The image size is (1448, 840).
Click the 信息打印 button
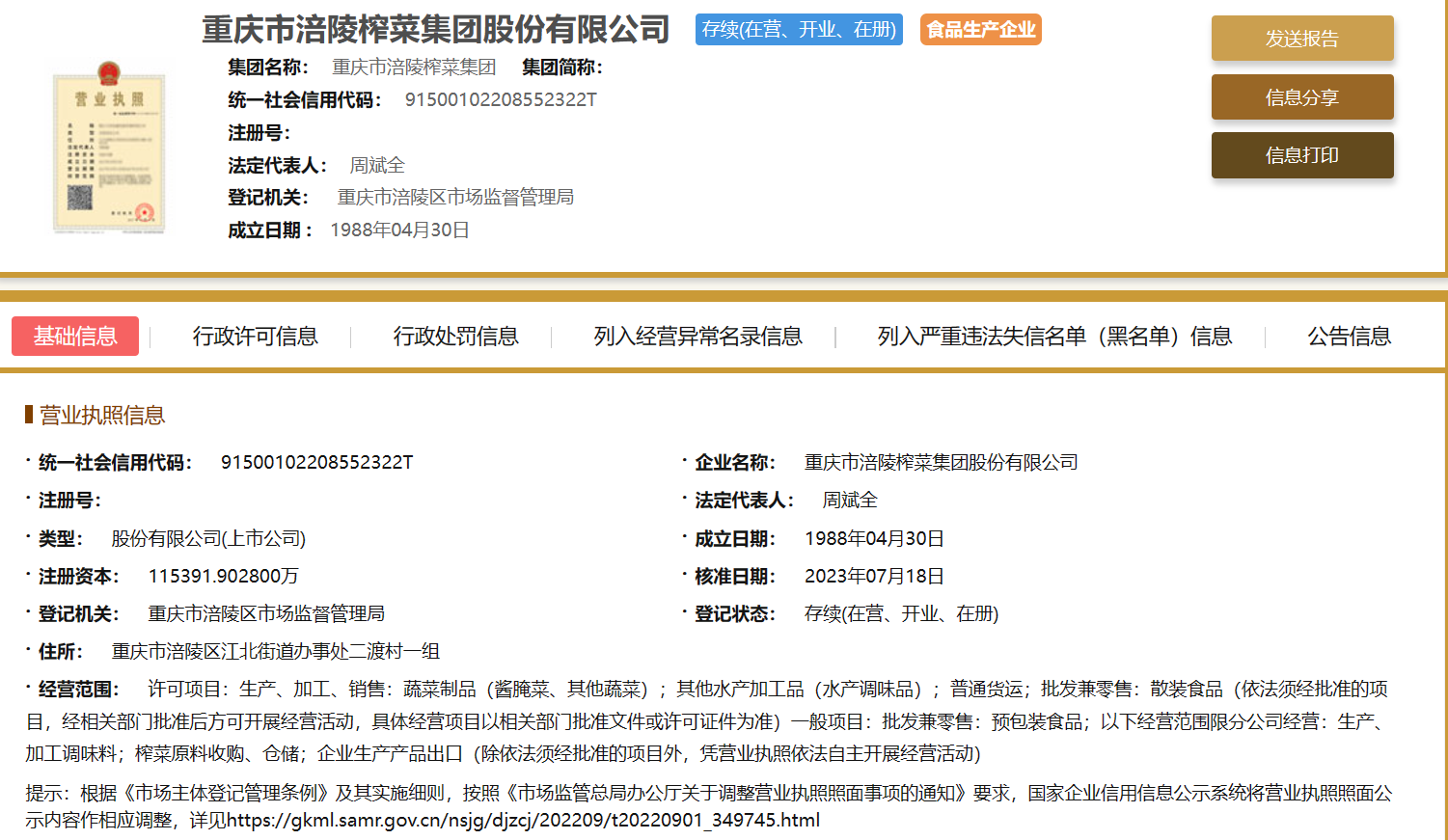(x=1302, y=155)
